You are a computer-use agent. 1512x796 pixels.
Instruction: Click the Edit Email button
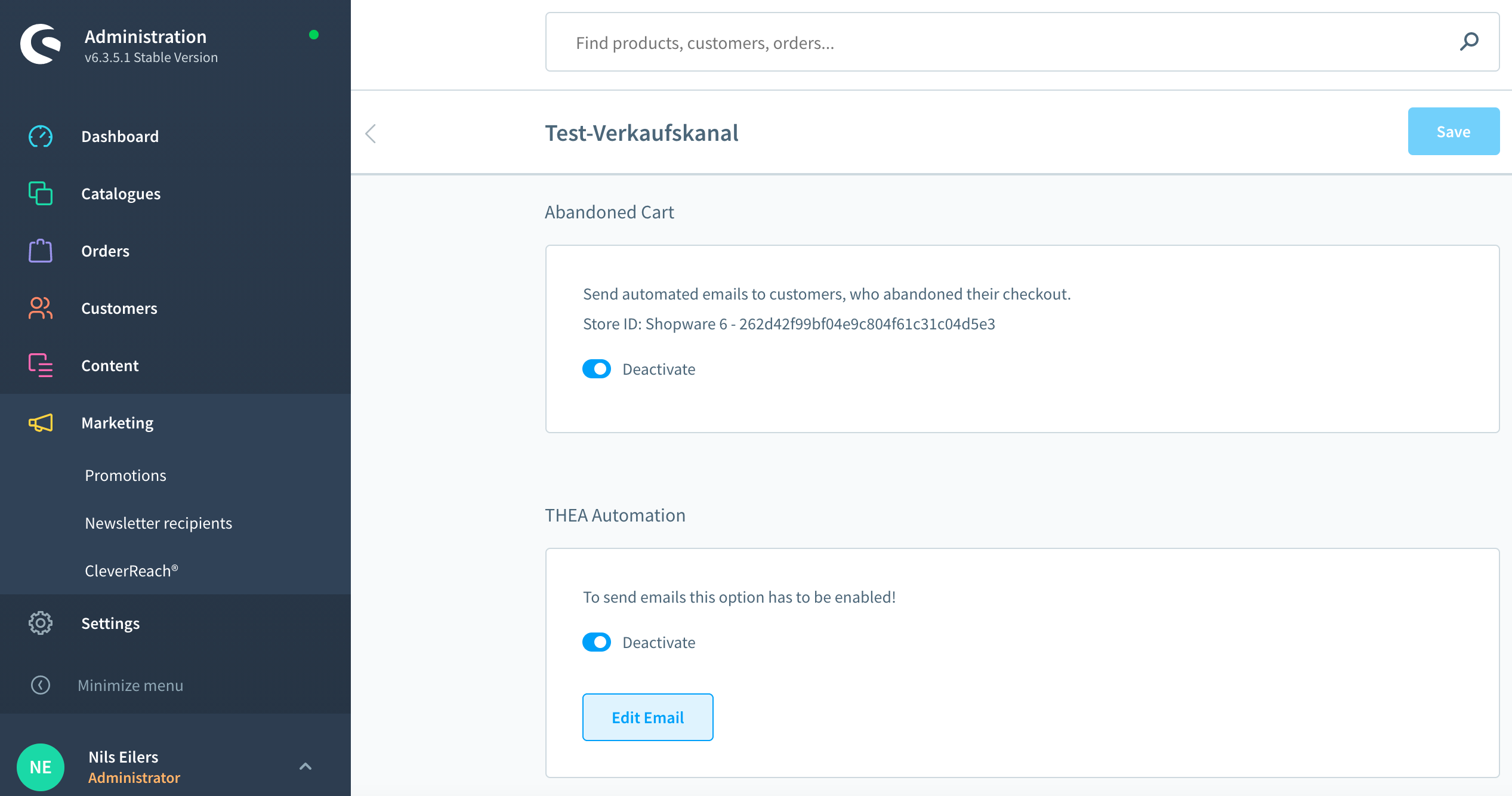click(647, 717)
